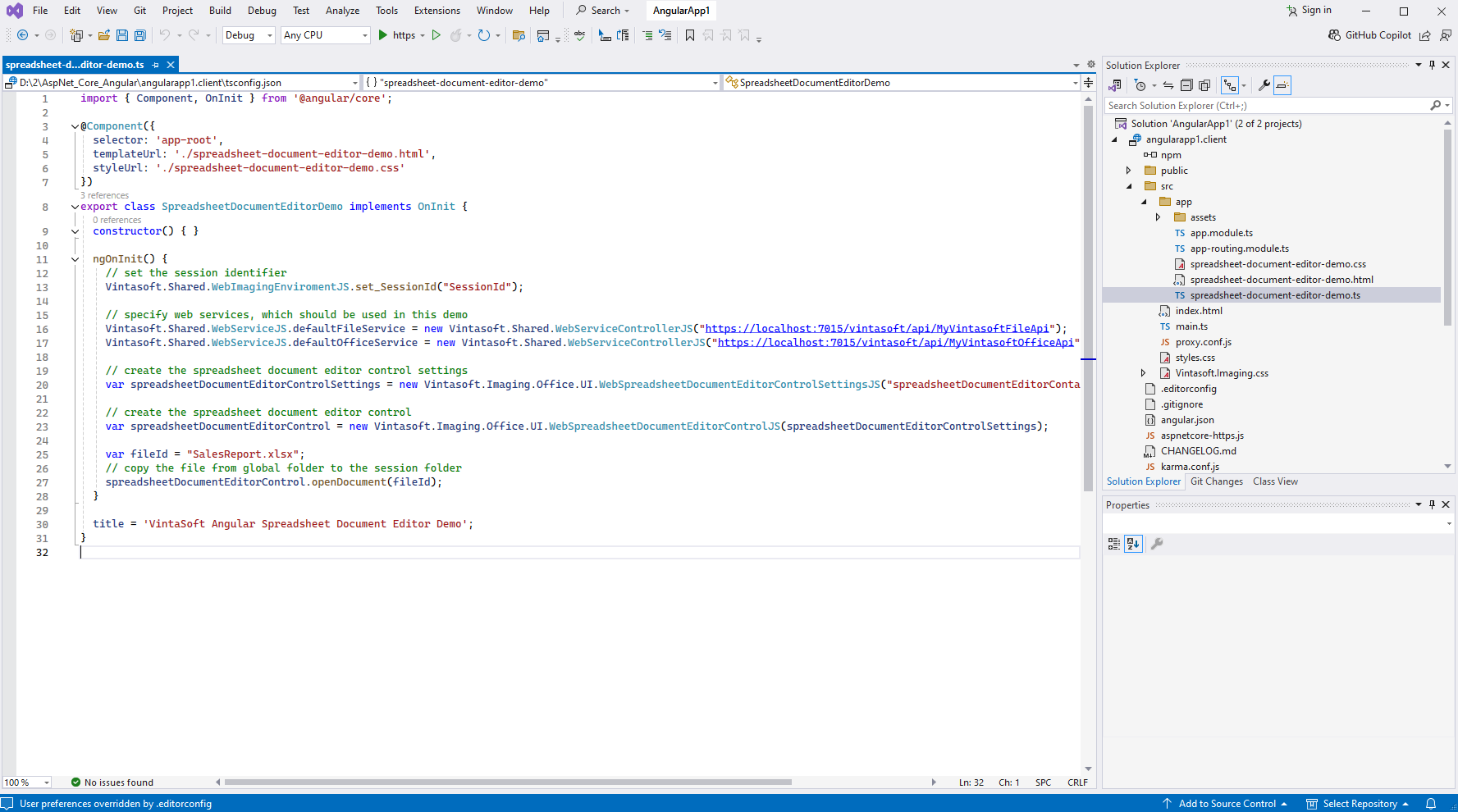Toggle pin on the spreadsheet-demo.ts tab

156,65
